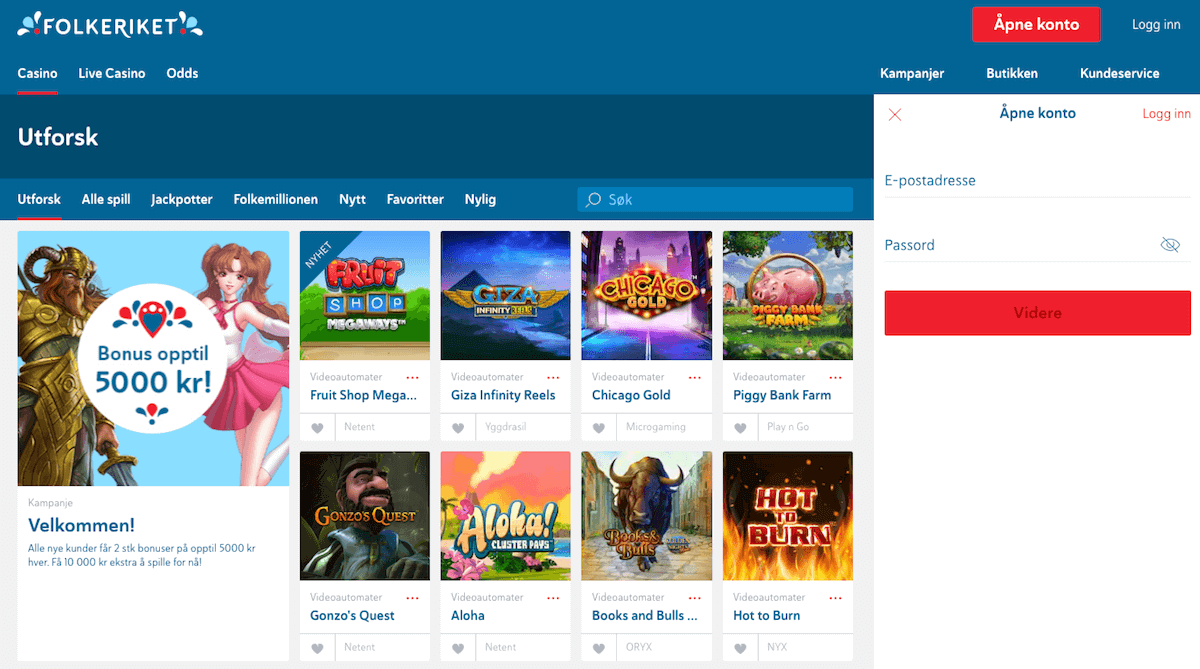Open the Casino section
The image size is (1200, 669).
[37, 73]
